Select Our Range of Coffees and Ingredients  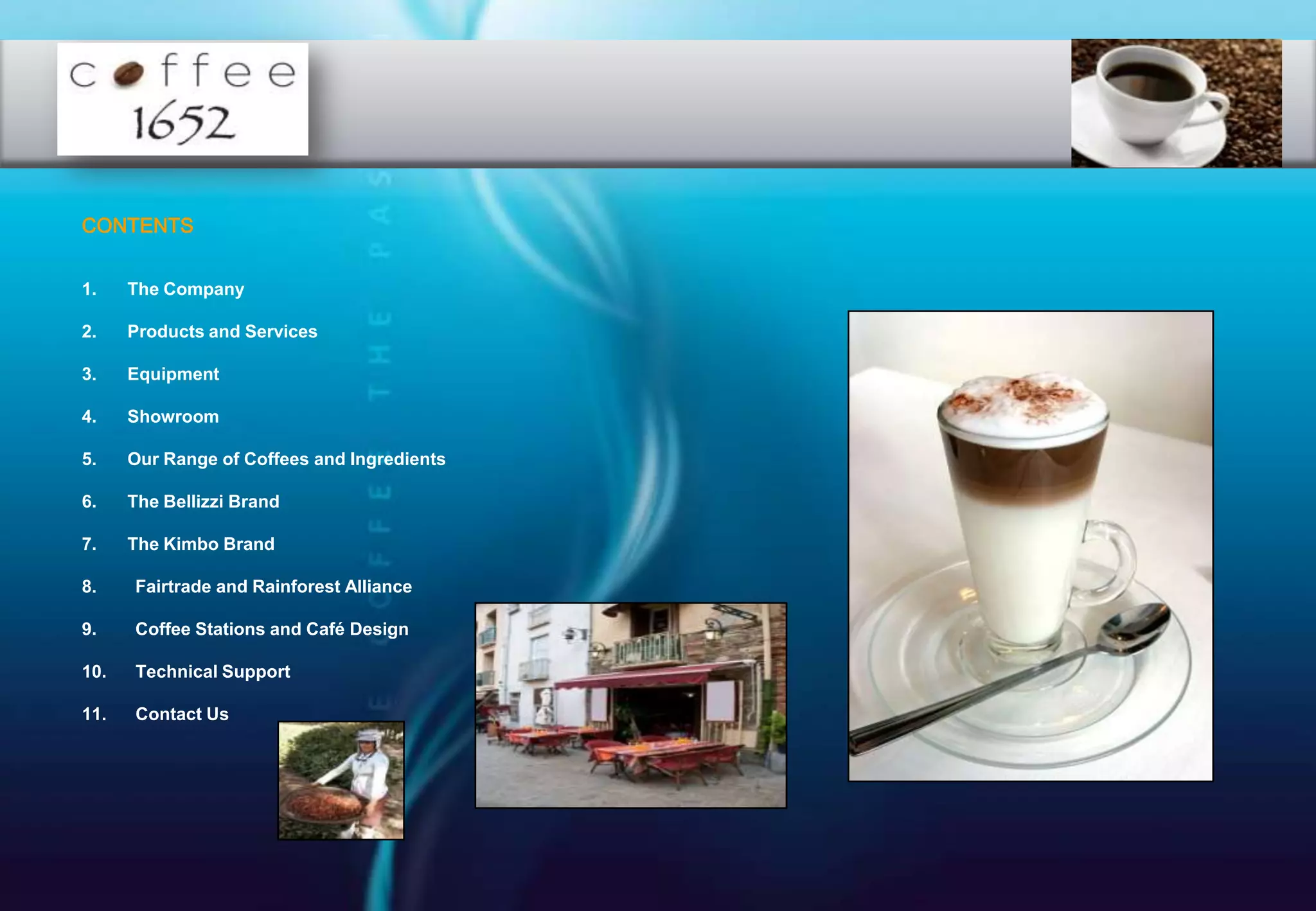point(286,459)
